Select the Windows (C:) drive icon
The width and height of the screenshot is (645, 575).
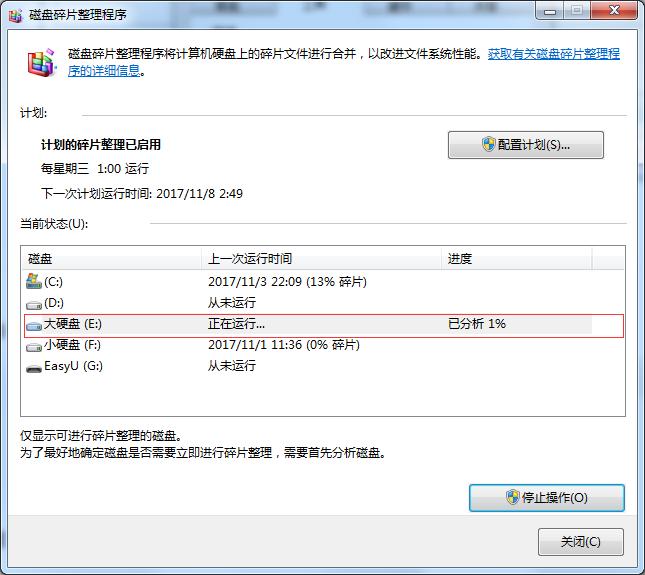click(x=33, y=282)
